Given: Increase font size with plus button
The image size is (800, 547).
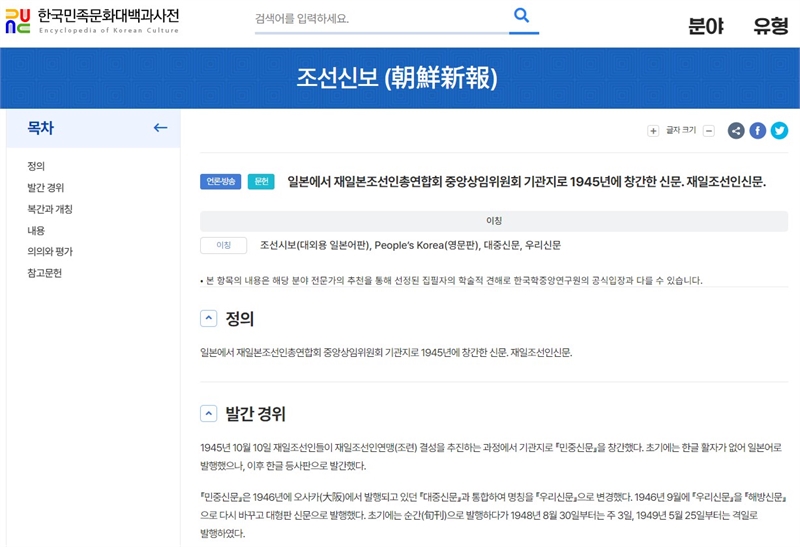Looking at the screenshot, I should [x=653, y=131].
